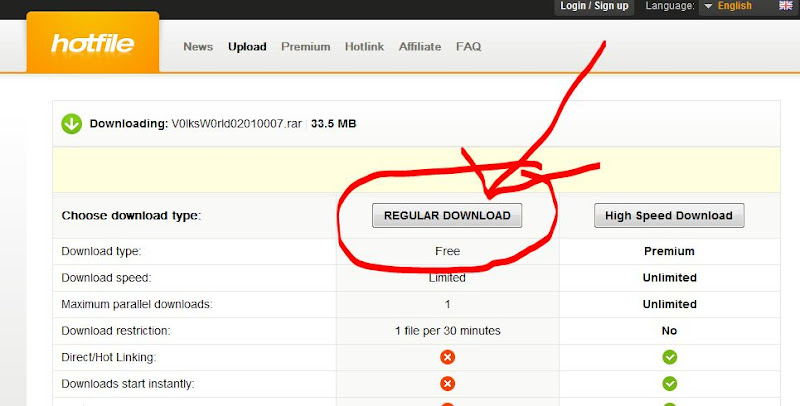Click the 'Downloads start instantly:' label
Viewport: 800px width, 406px height.
click(x=128, y=384)
